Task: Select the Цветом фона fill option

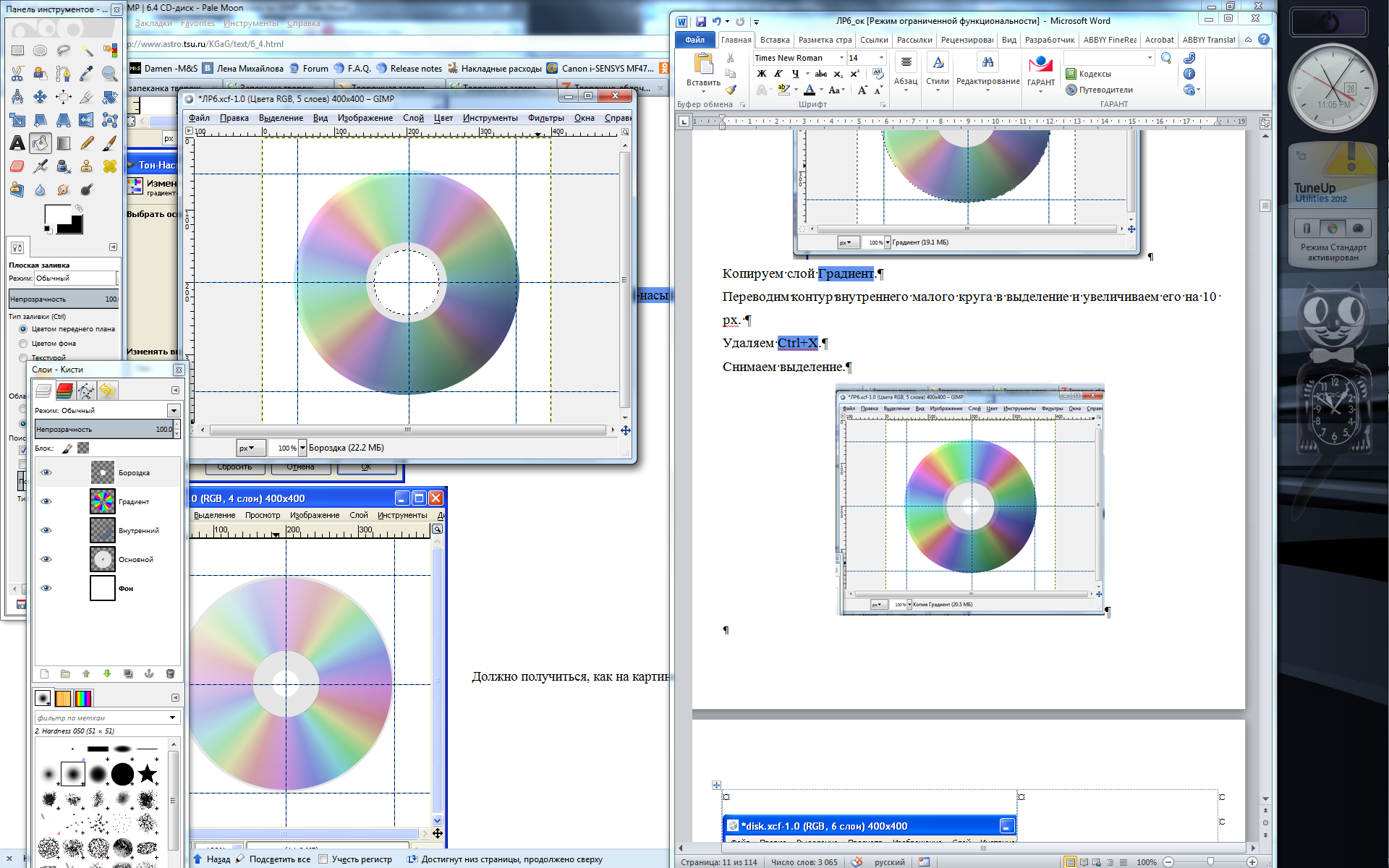Action: pos(23,344)
